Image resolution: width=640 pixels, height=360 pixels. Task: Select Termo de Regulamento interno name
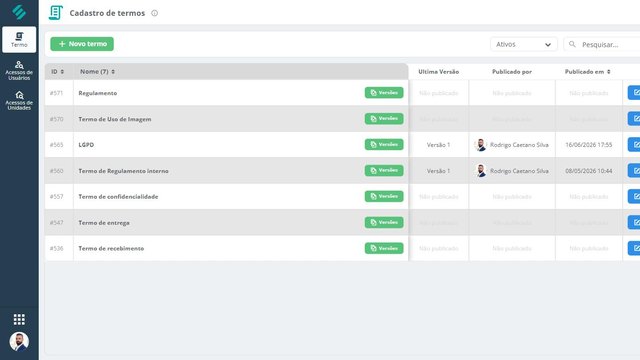click(123, 171)
